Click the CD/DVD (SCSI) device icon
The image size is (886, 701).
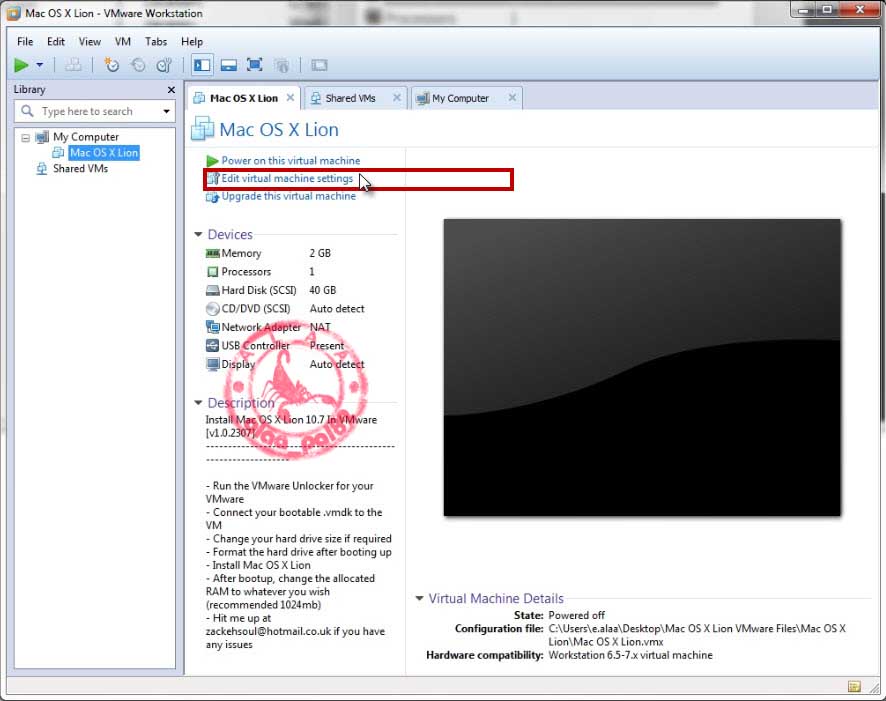coord(212,309)
